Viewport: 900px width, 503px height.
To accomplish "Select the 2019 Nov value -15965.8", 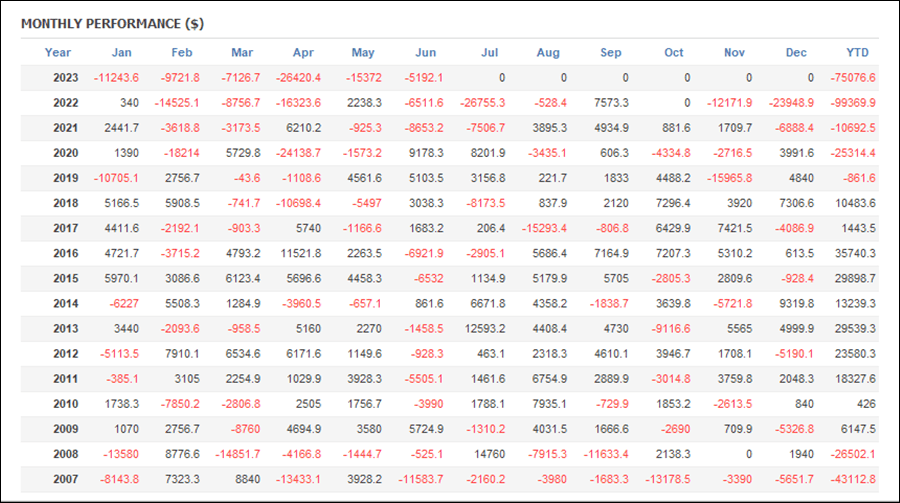I will (729, 178).
